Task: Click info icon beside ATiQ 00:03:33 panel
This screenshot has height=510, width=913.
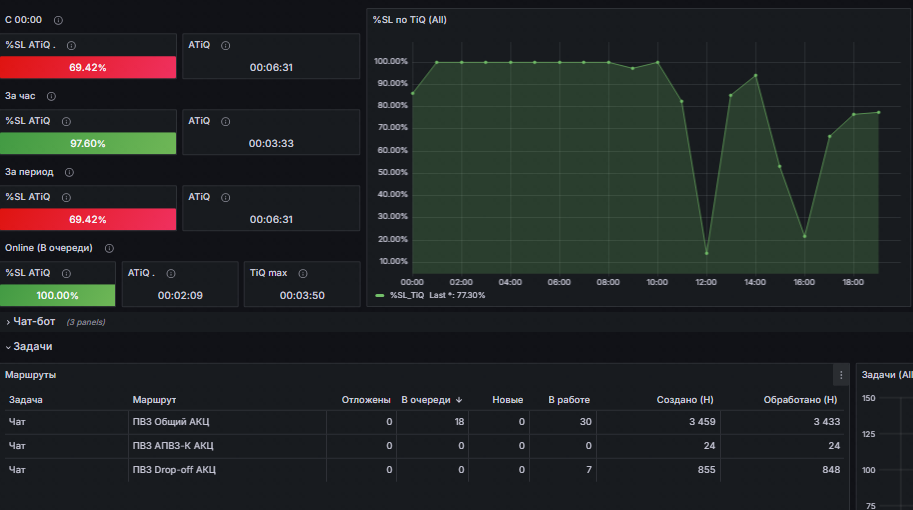Action: click(225, 122)
